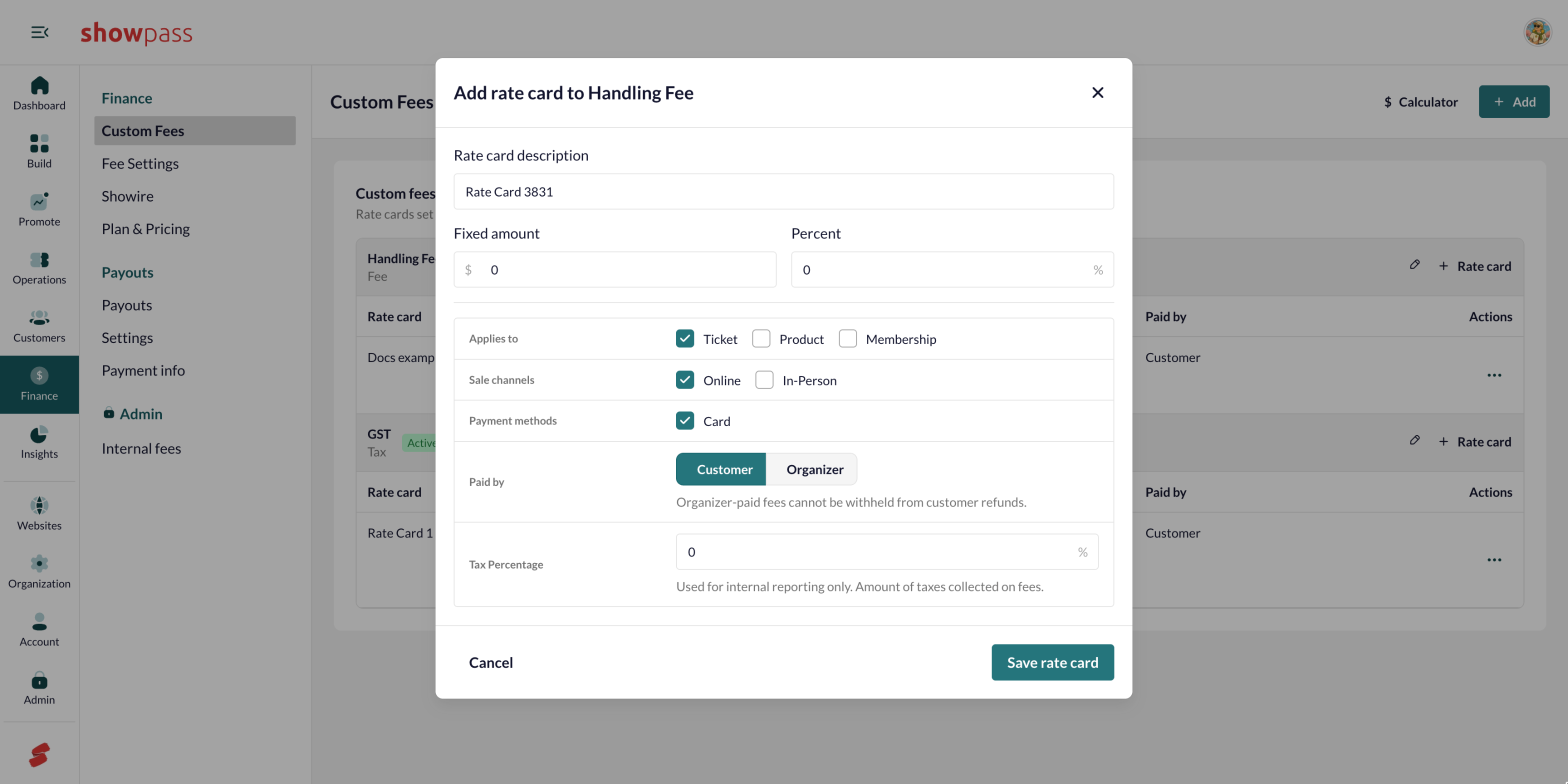Close the Add rate card dialog
The image size is (1568, 784).
(1097, 92)
